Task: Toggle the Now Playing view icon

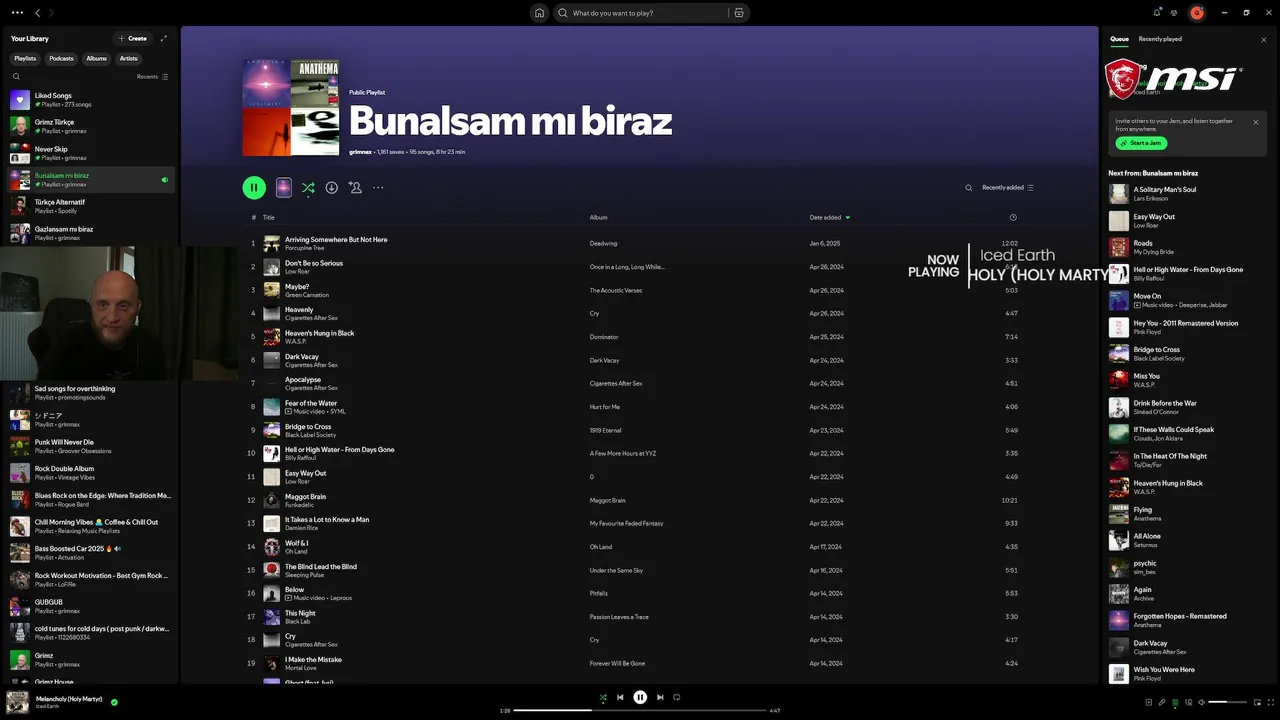Action: pyautogui.click(x=1149, y=702)
